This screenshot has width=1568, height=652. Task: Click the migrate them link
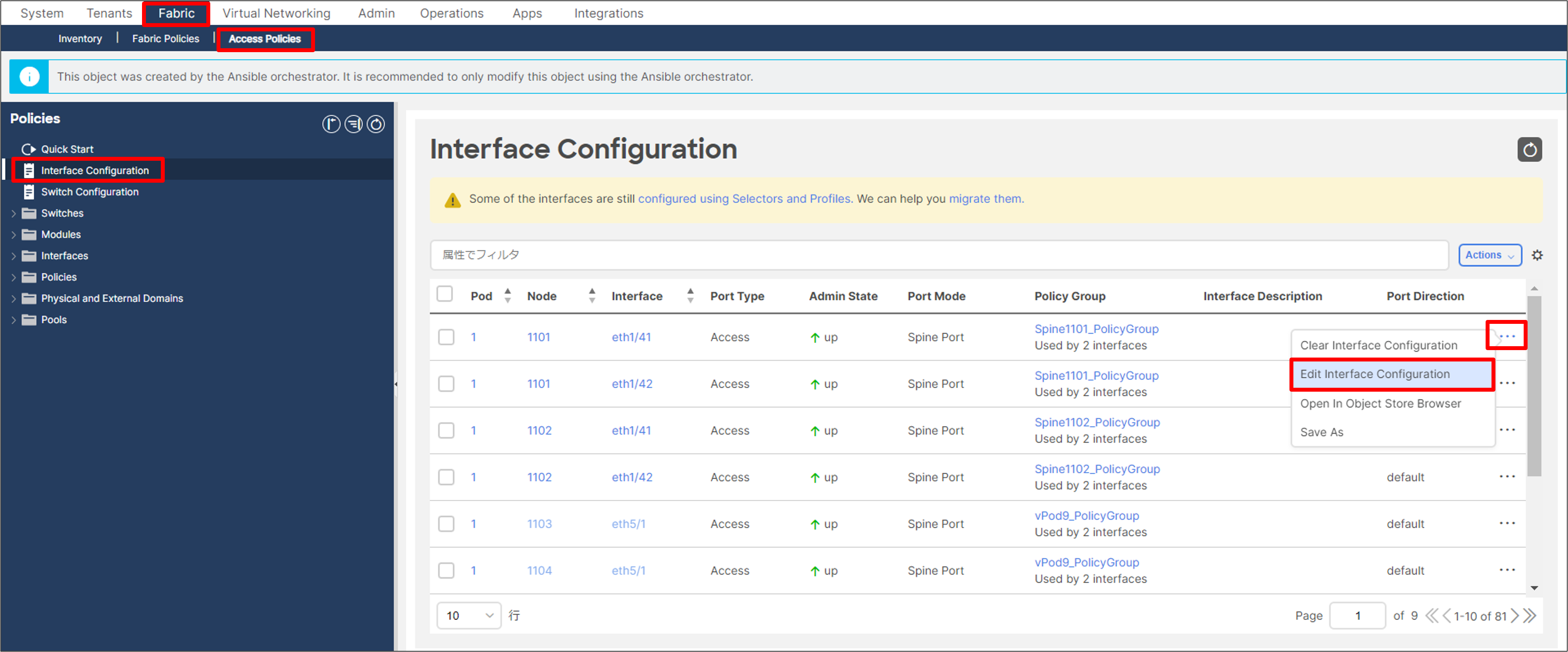pos(984,198)
